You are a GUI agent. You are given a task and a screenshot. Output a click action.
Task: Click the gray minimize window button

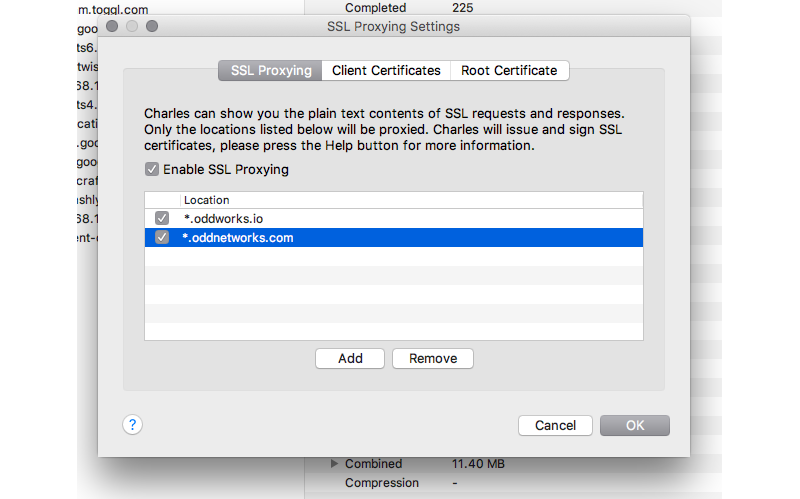(132, 26)
